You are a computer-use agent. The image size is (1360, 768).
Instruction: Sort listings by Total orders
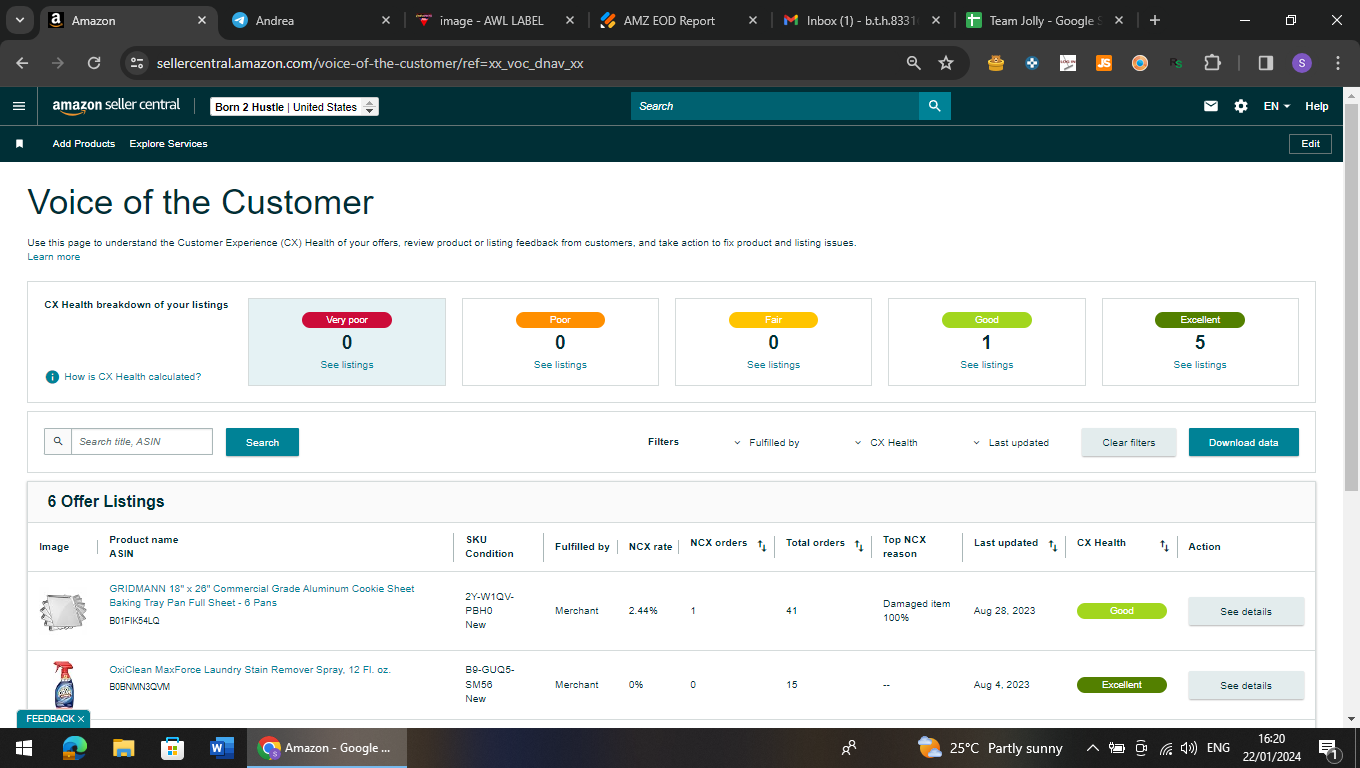(859, 546)
